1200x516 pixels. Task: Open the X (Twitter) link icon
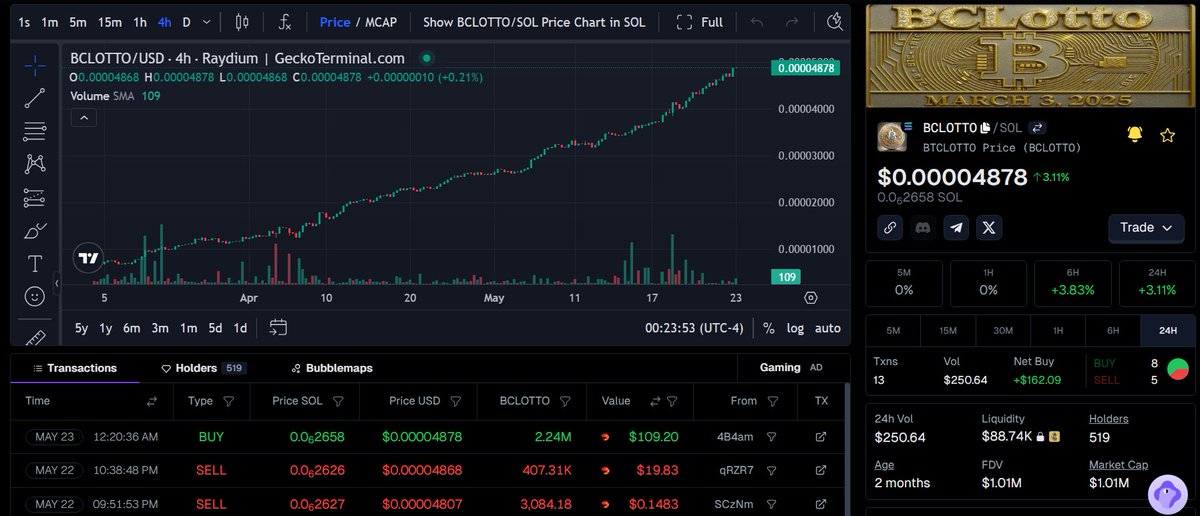point(990,228)
